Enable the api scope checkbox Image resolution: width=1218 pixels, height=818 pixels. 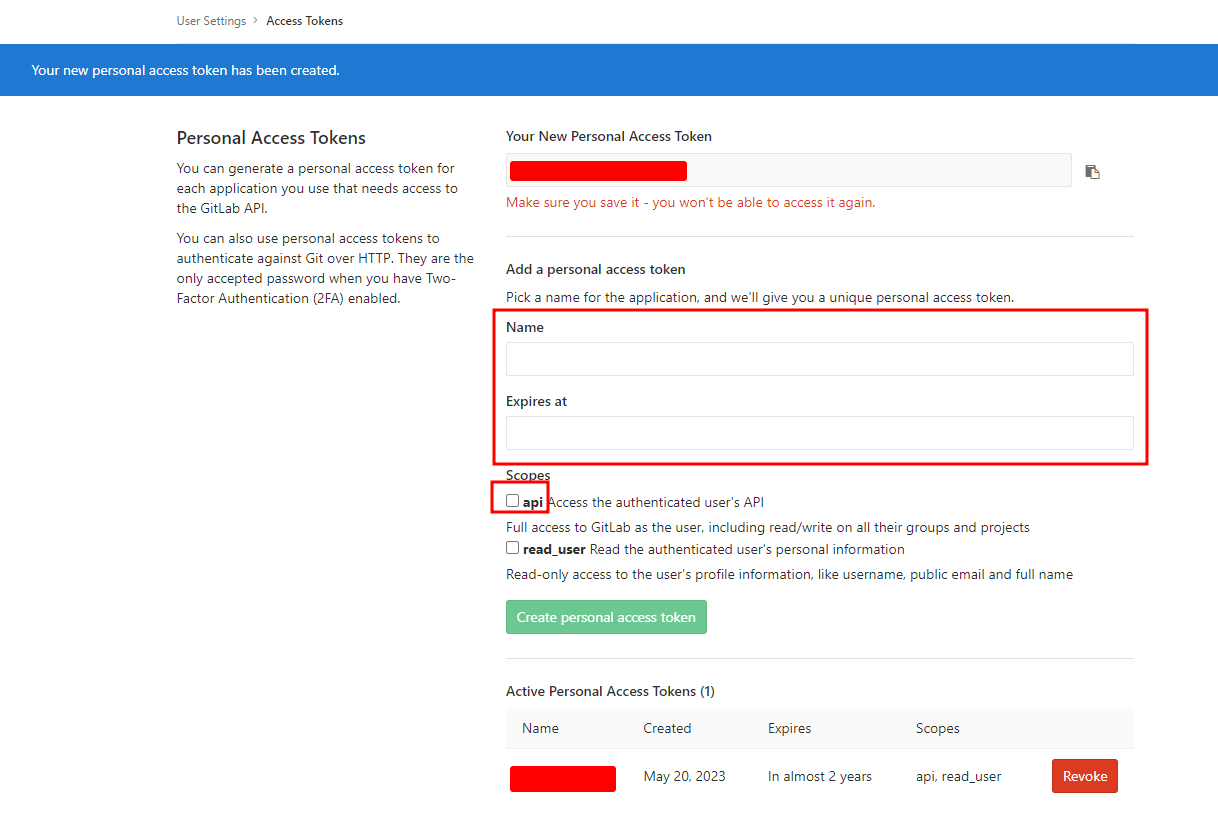point(512,500)
